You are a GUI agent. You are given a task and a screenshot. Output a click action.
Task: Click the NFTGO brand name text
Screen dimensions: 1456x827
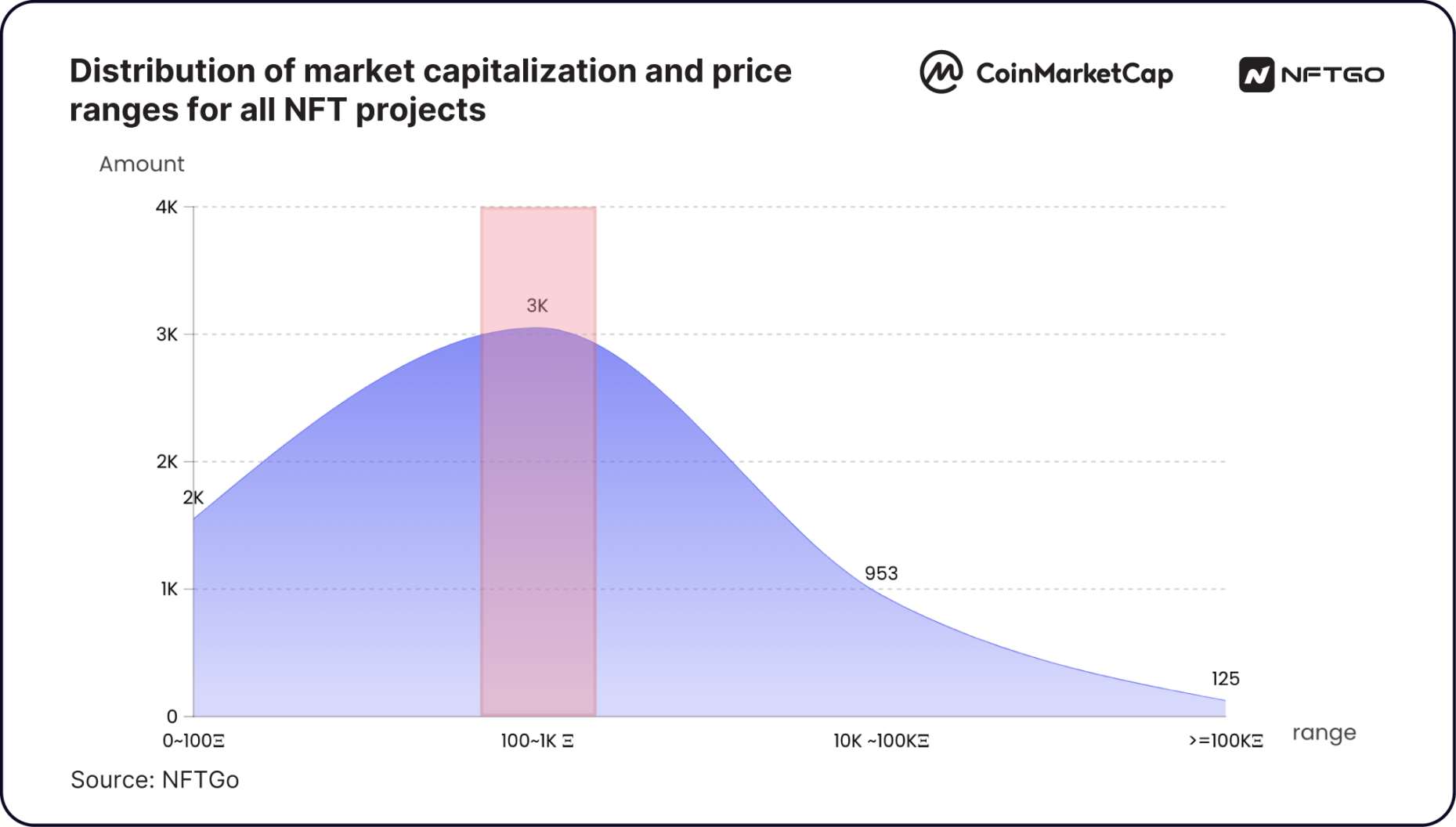[1332, 75]
